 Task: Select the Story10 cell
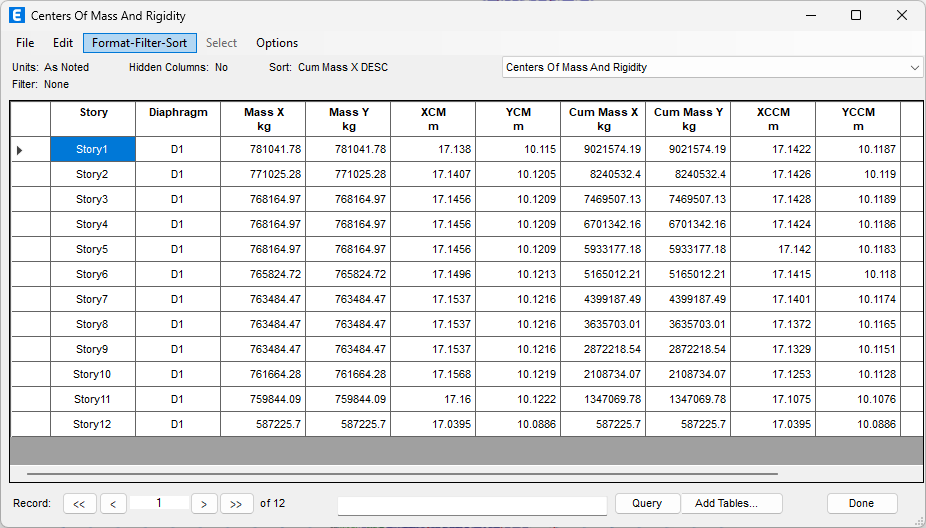[93, 374]
